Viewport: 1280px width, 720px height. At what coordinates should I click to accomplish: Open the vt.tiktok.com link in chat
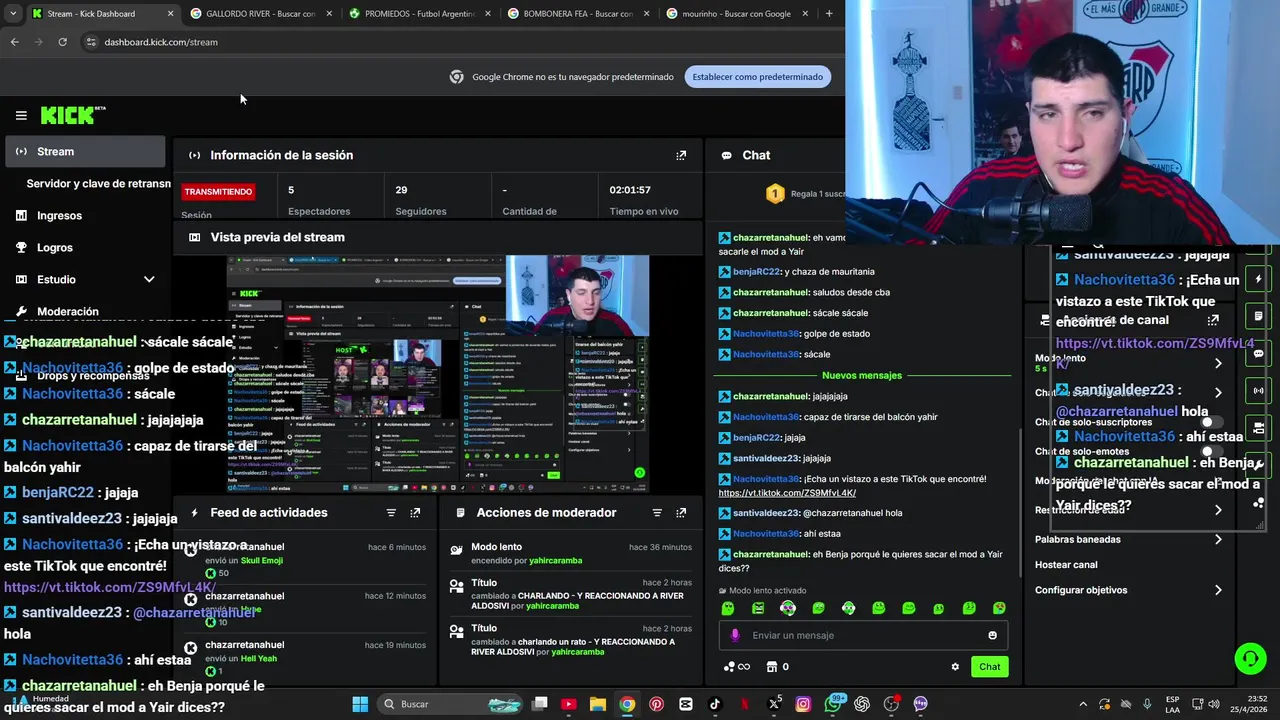pyautogui.click(x=787, y=493)
